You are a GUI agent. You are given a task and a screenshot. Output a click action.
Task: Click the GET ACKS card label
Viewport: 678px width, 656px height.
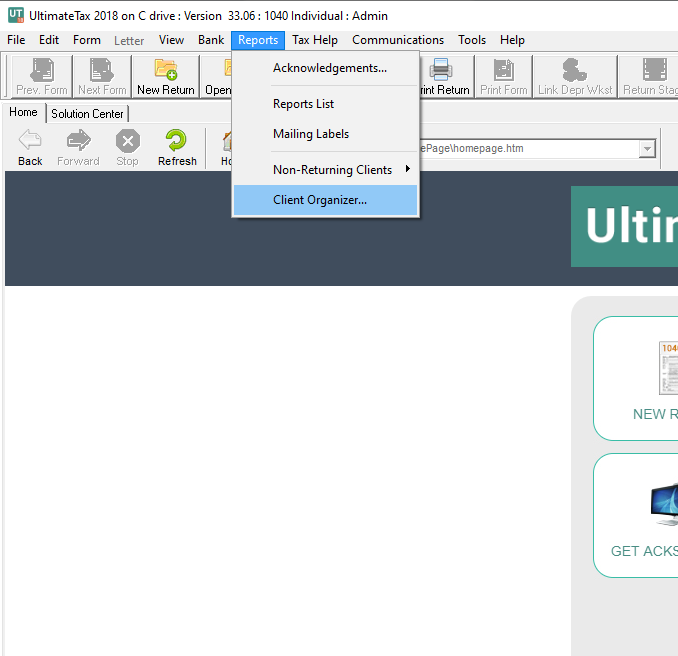point(644,551)
